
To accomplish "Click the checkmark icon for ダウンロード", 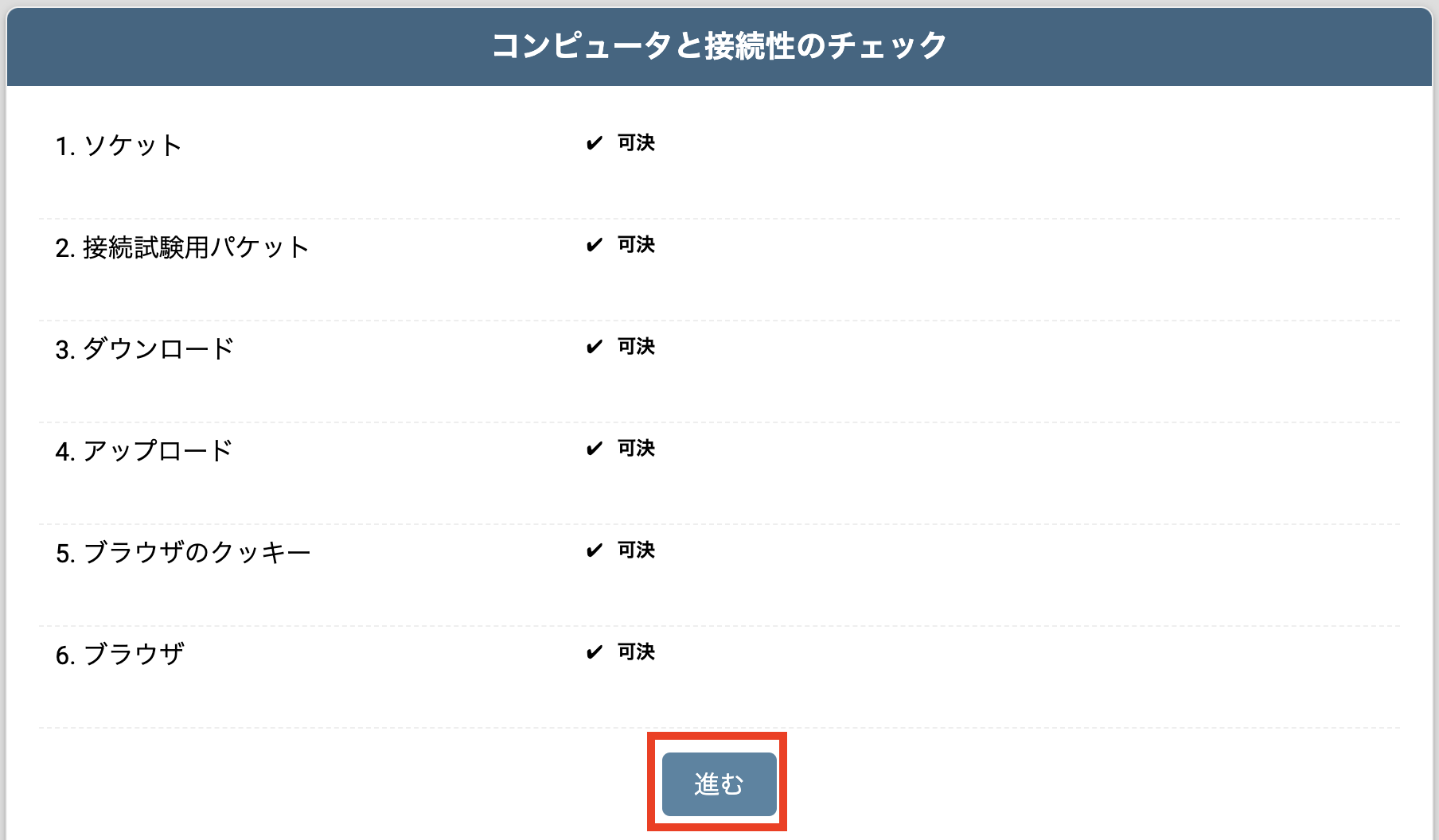I will point(594,347).
